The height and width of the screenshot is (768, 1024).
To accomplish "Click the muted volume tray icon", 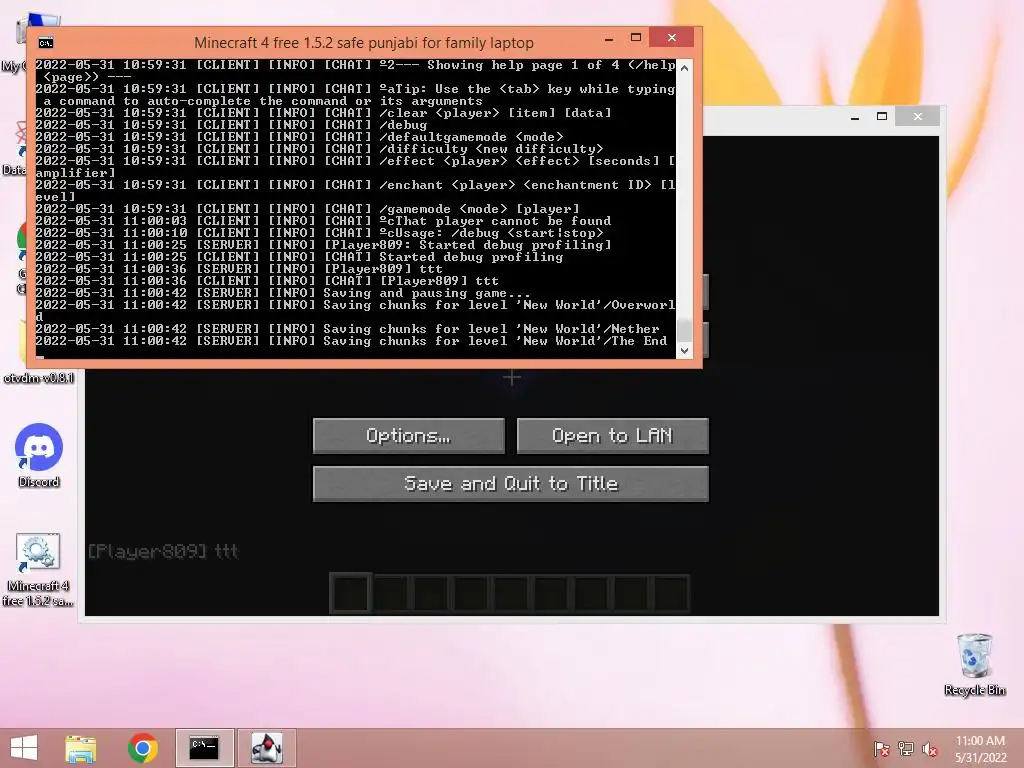I will click(930, 748).
